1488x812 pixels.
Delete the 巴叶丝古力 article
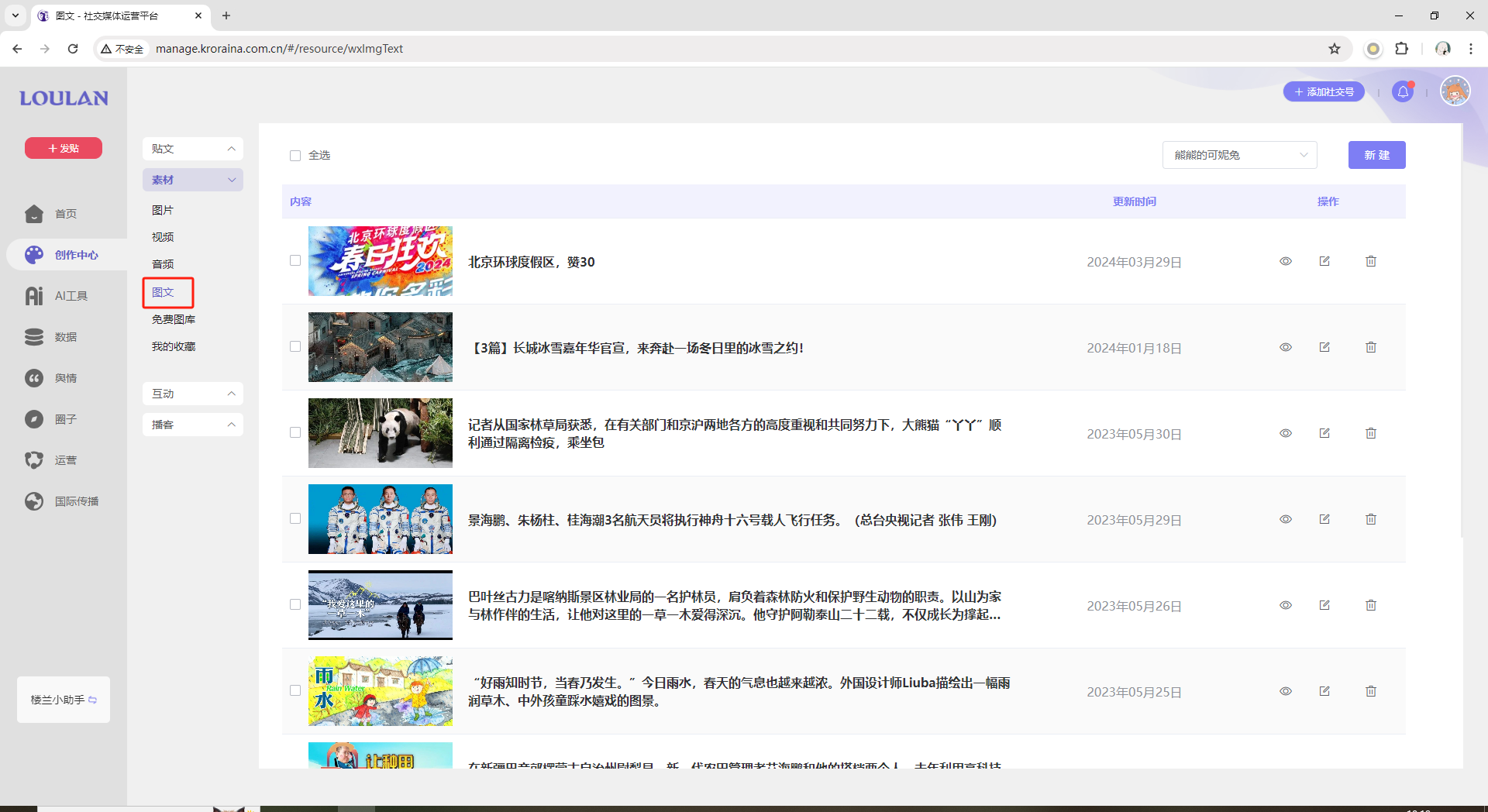[x=1371, y=605]
